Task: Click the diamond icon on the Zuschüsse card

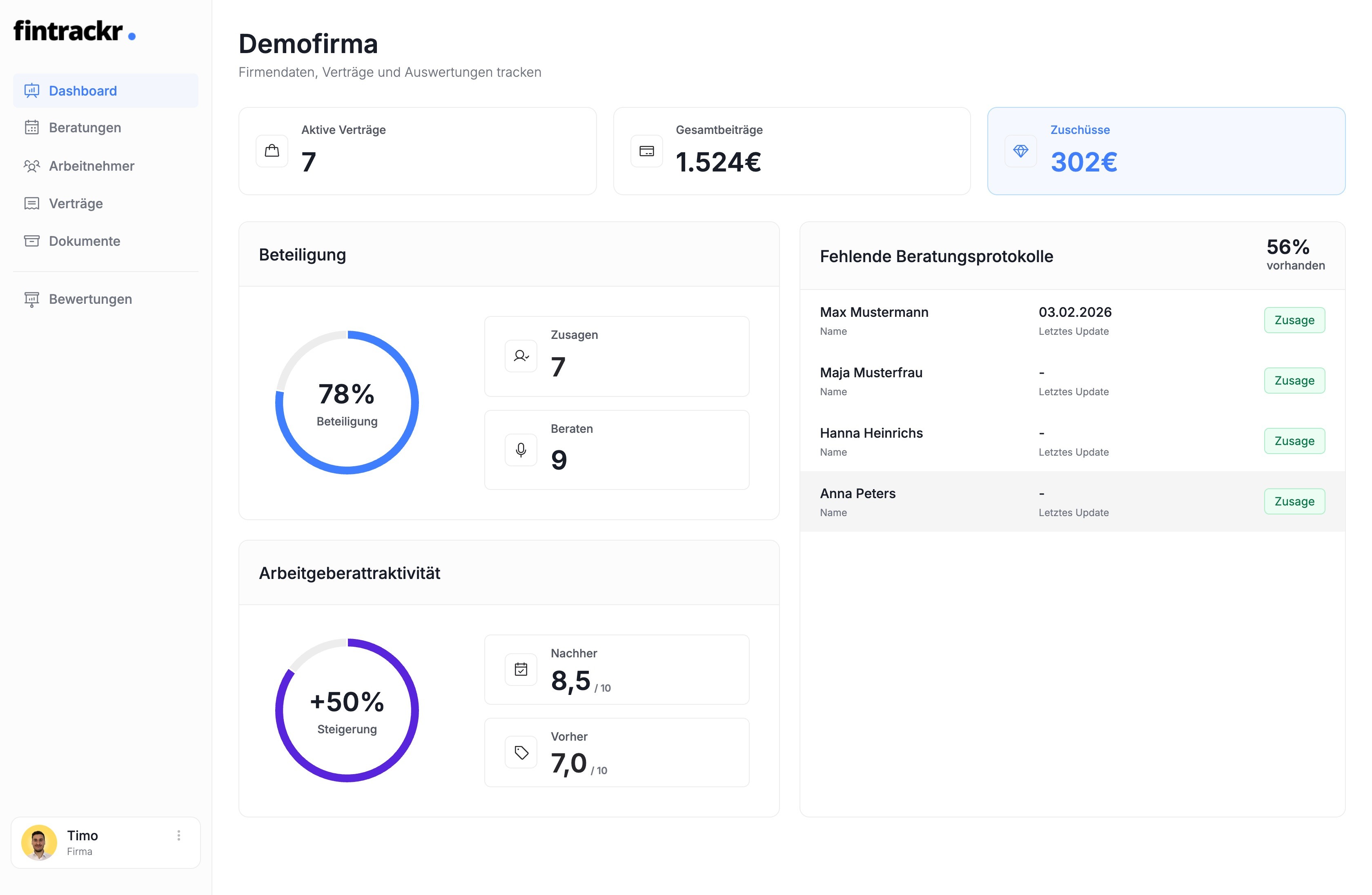Action: coord(1021,151)
